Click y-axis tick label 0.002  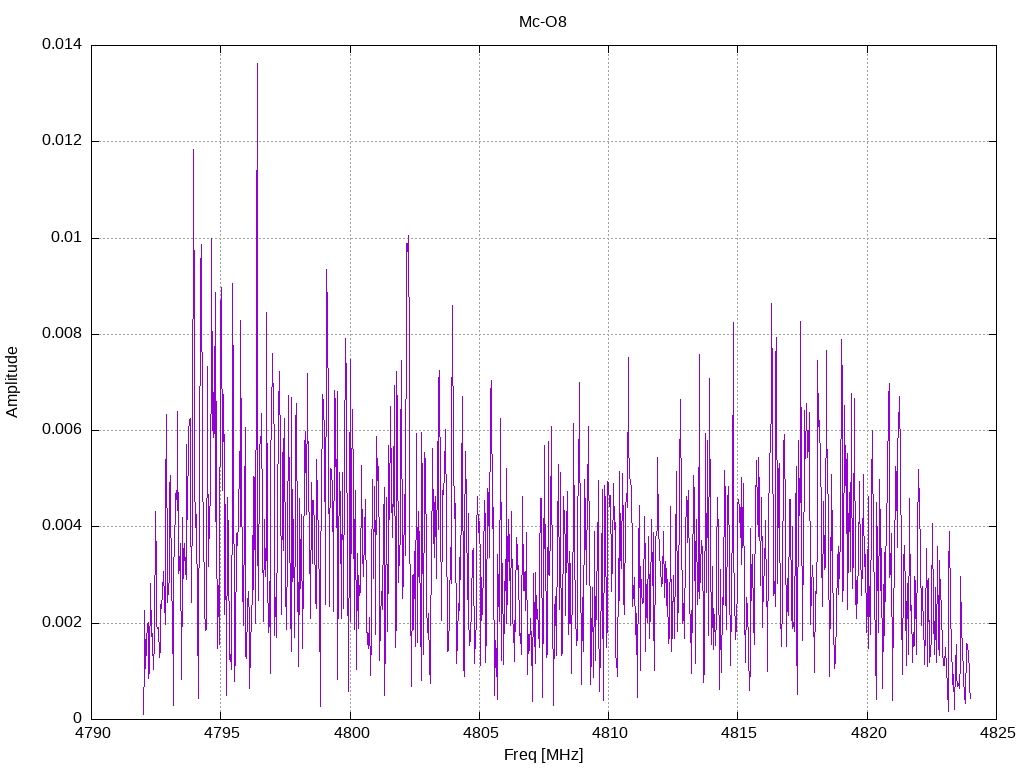point(62,622)
